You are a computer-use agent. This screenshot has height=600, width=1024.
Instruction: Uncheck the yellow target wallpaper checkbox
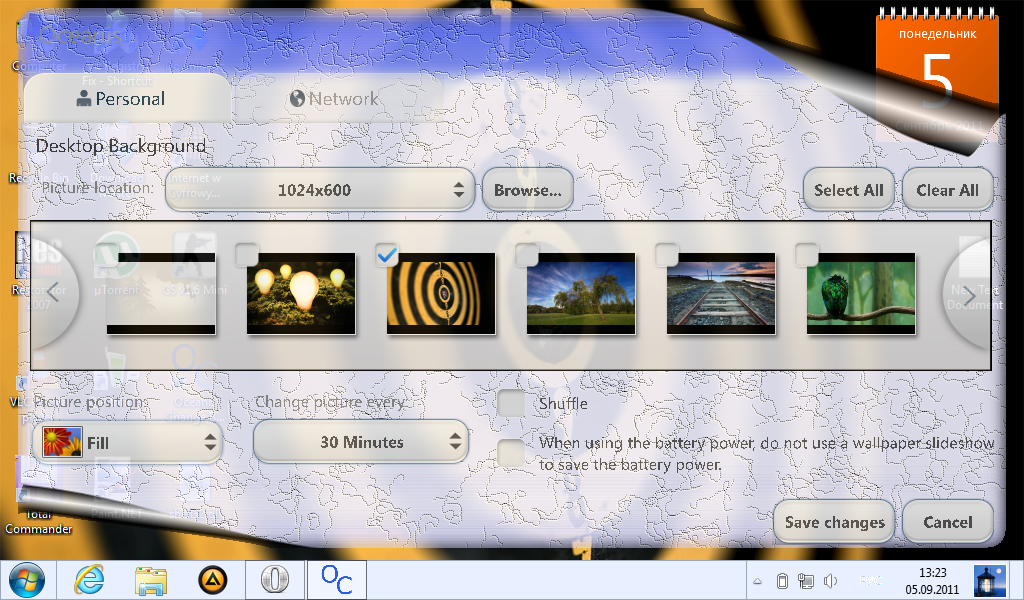coord(387,255)
